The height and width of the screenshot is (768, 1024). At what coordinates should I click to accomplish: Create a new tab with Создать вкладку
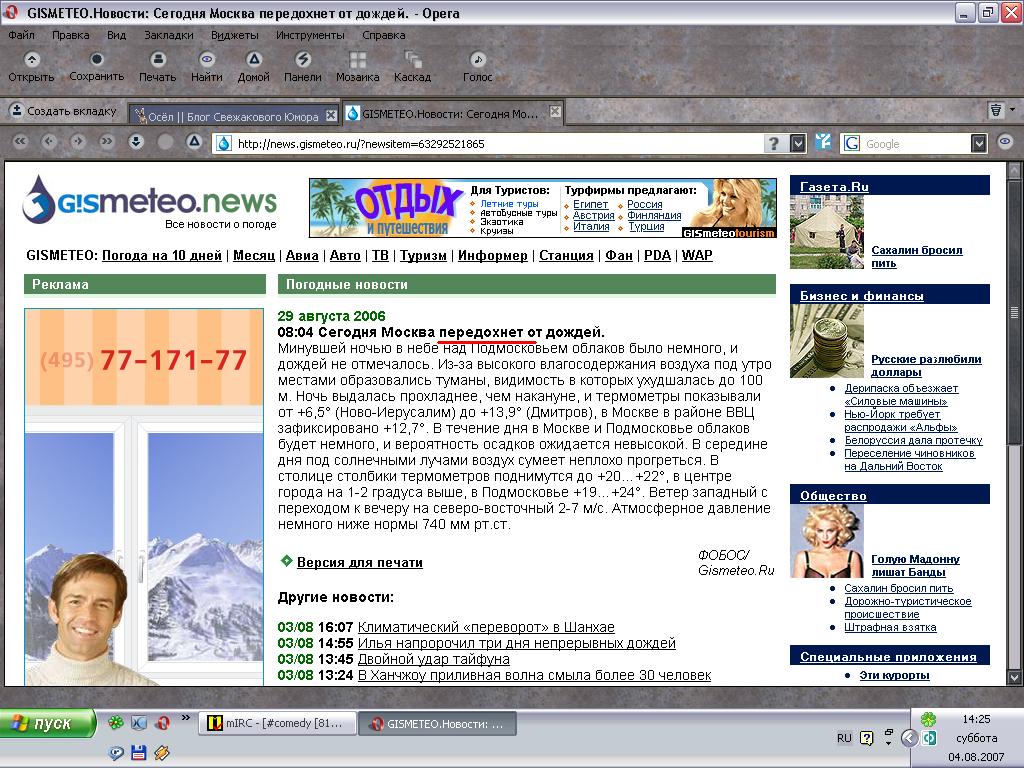pyautogui.click(x=62, y=112)
